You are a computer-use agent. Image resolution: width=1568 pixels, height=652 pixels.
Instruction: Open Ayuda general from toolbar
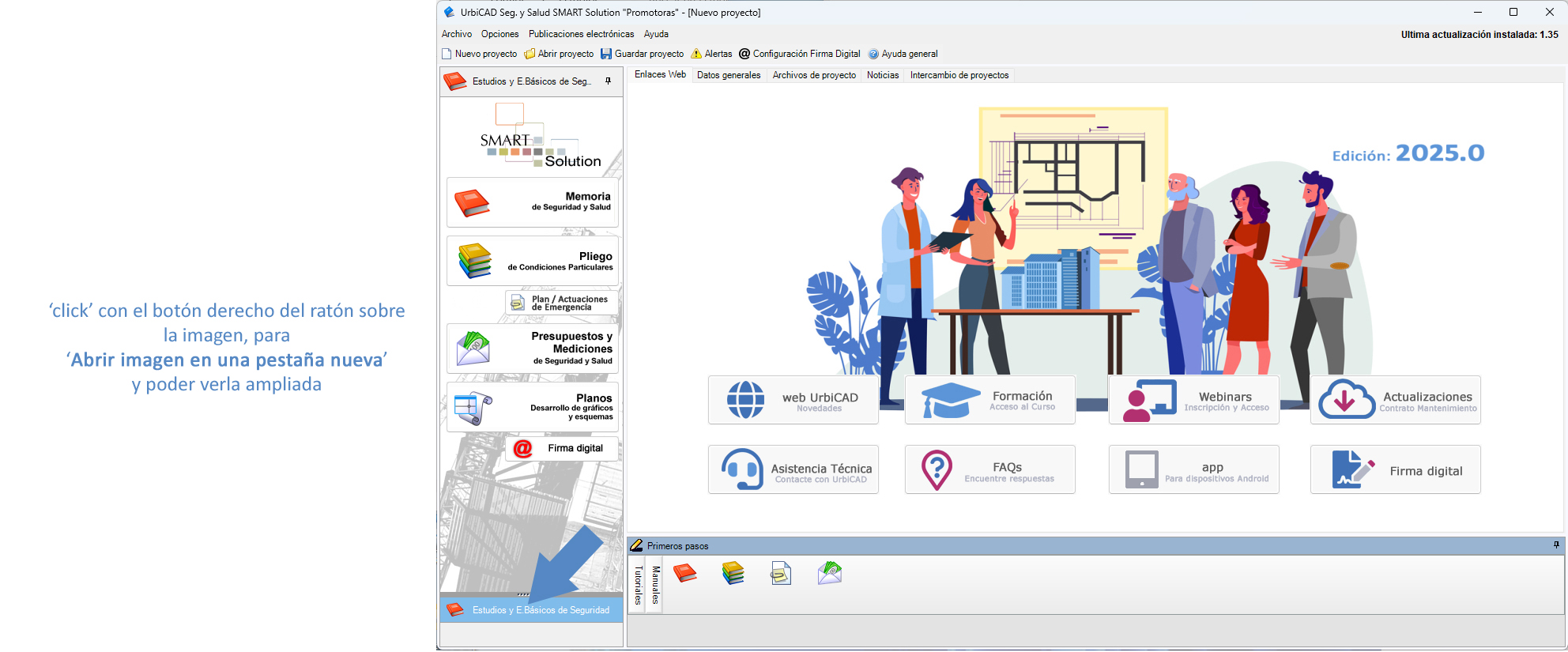click(903, 54)
